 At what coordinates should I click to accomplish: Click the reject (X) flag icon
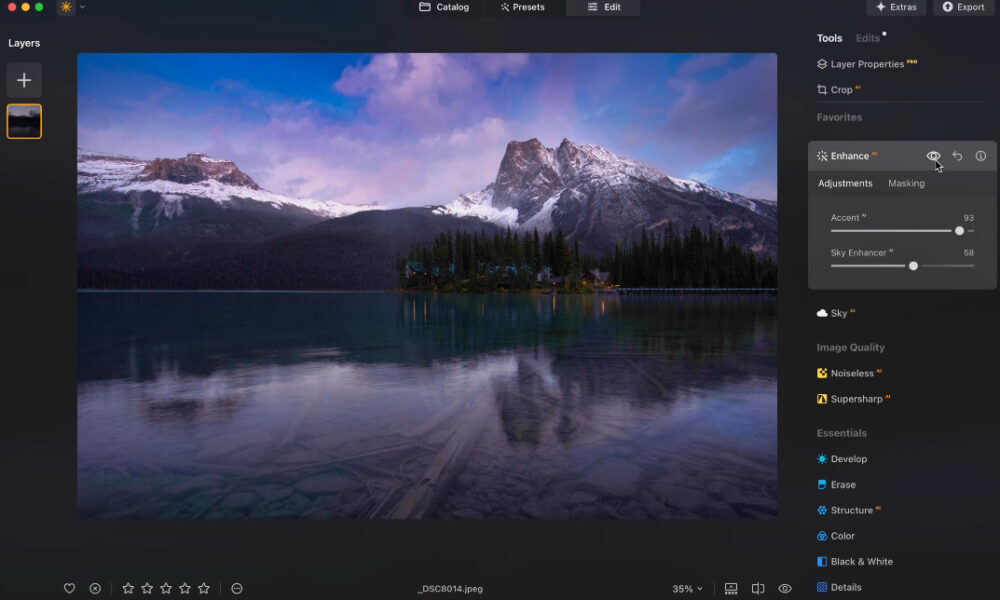(95, 589)
